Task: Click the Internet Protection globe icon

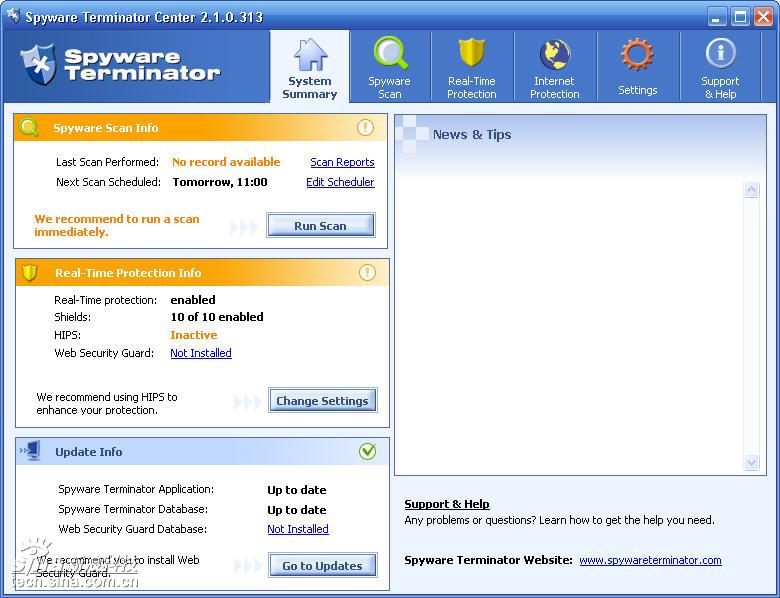Action: tap(555, 54)
